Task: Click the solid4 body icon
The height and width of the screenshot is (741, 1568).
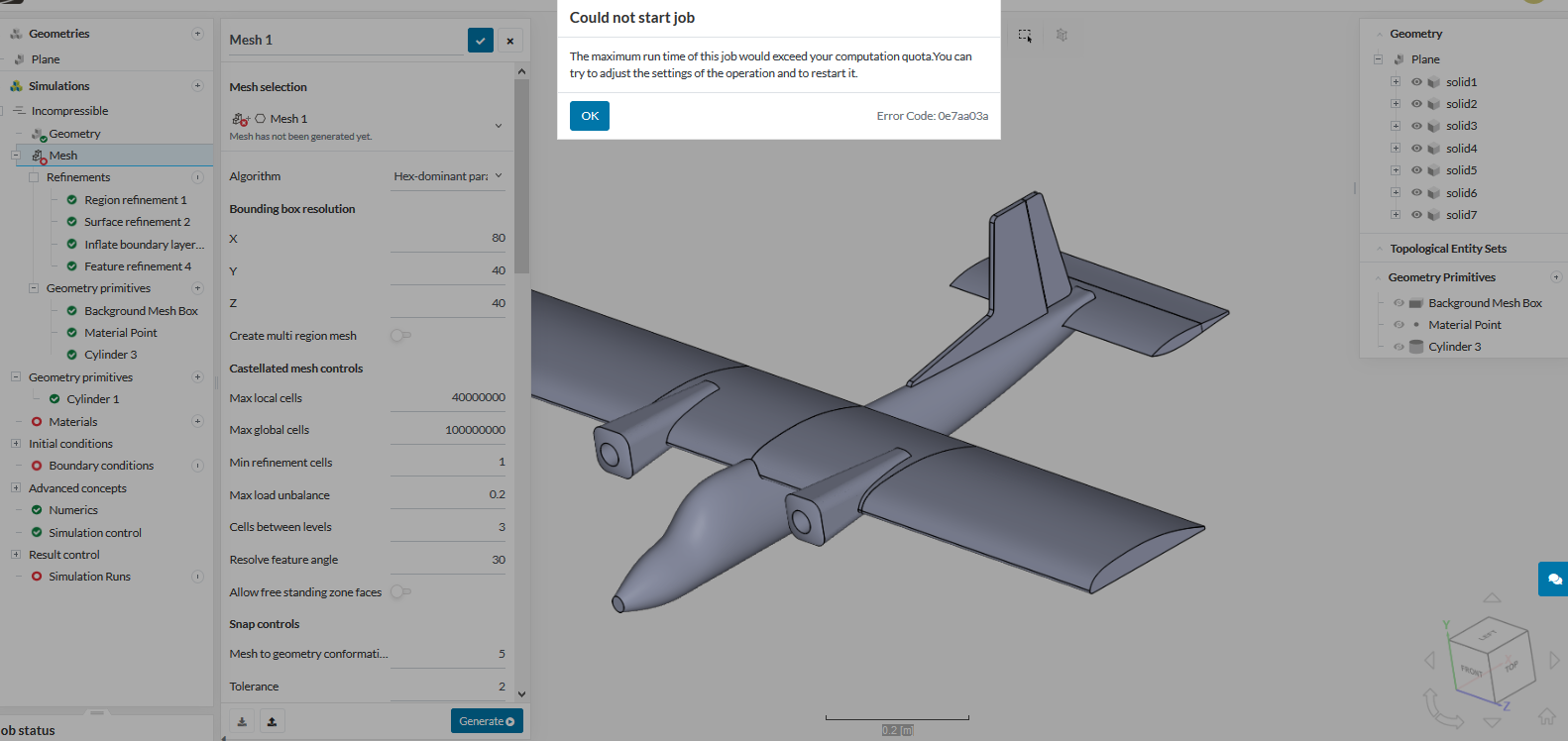Action: (1433, 149)
